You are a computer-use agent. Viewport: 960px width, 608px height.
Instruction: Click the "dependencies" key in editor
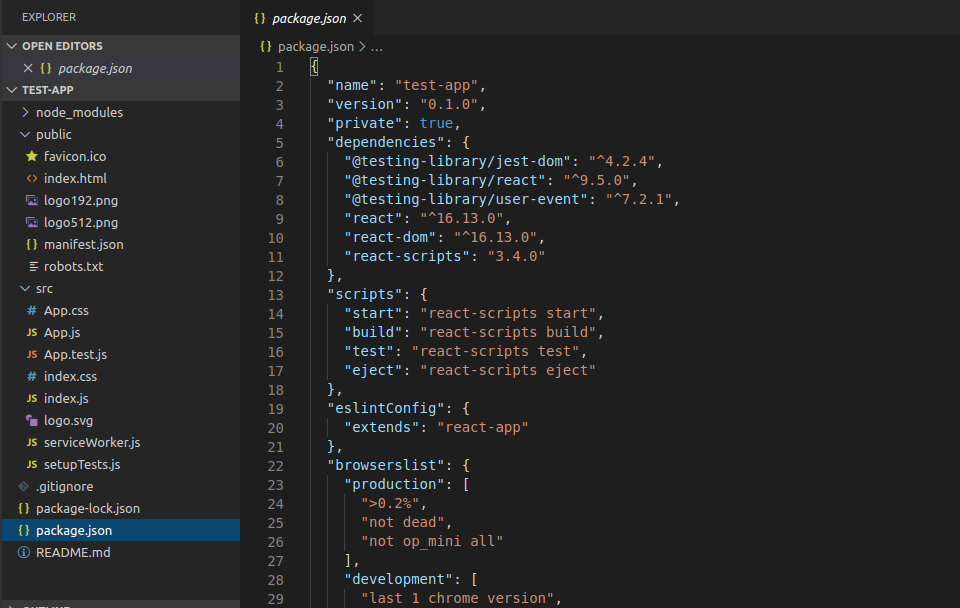[x=386, y=142]
